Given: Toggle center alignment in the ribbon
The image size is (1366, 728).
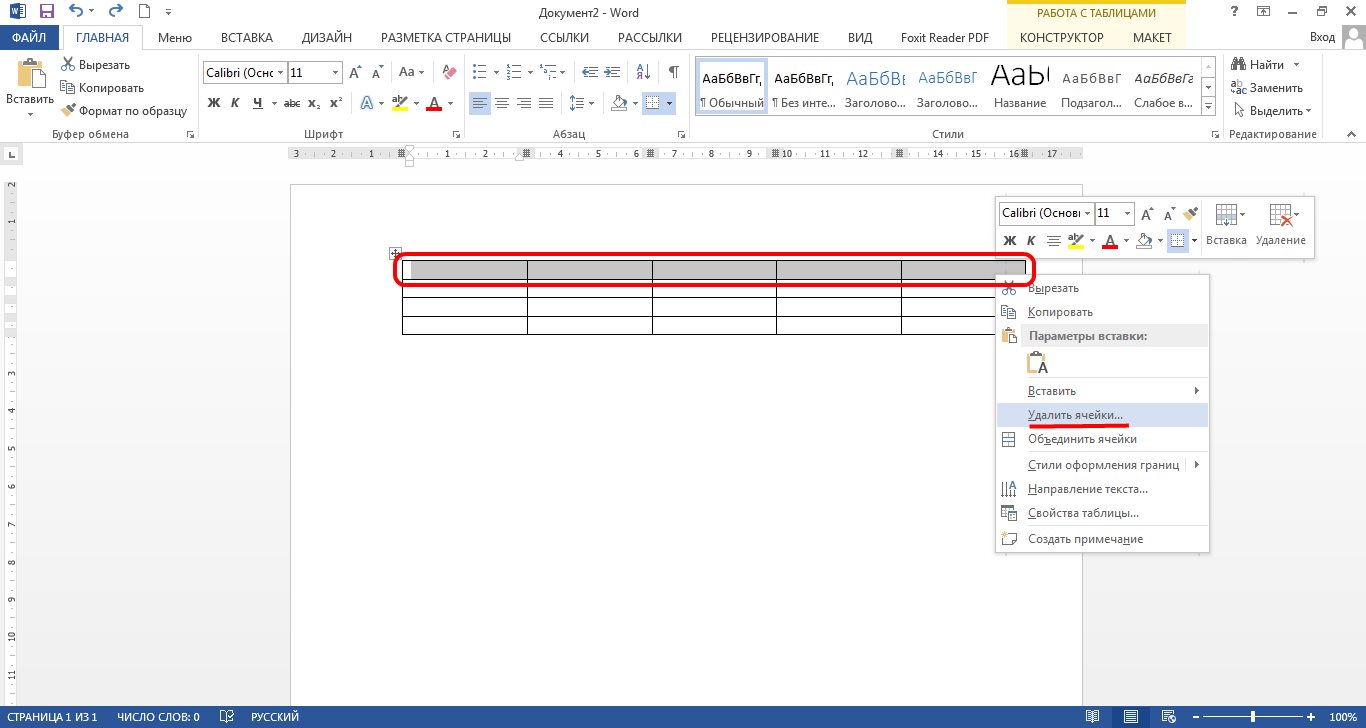Looking at the screenshot, I should tap(502, 103).
